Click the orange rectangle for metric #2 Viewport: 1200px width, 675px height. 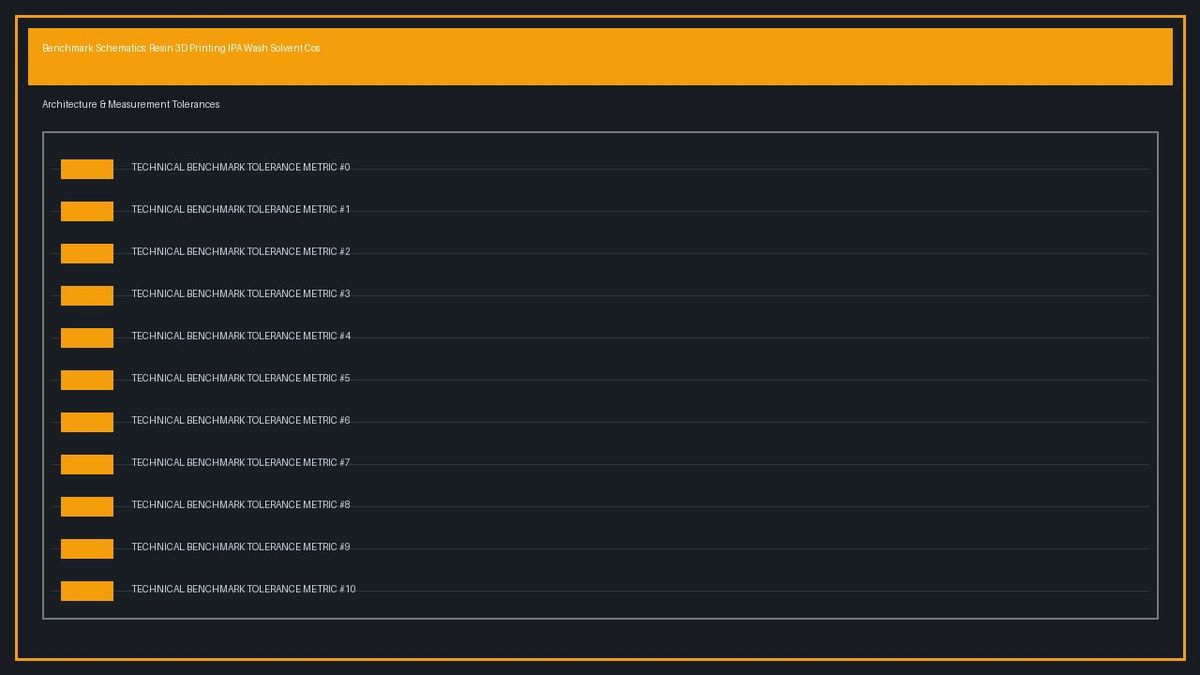(x=87, y=253)
